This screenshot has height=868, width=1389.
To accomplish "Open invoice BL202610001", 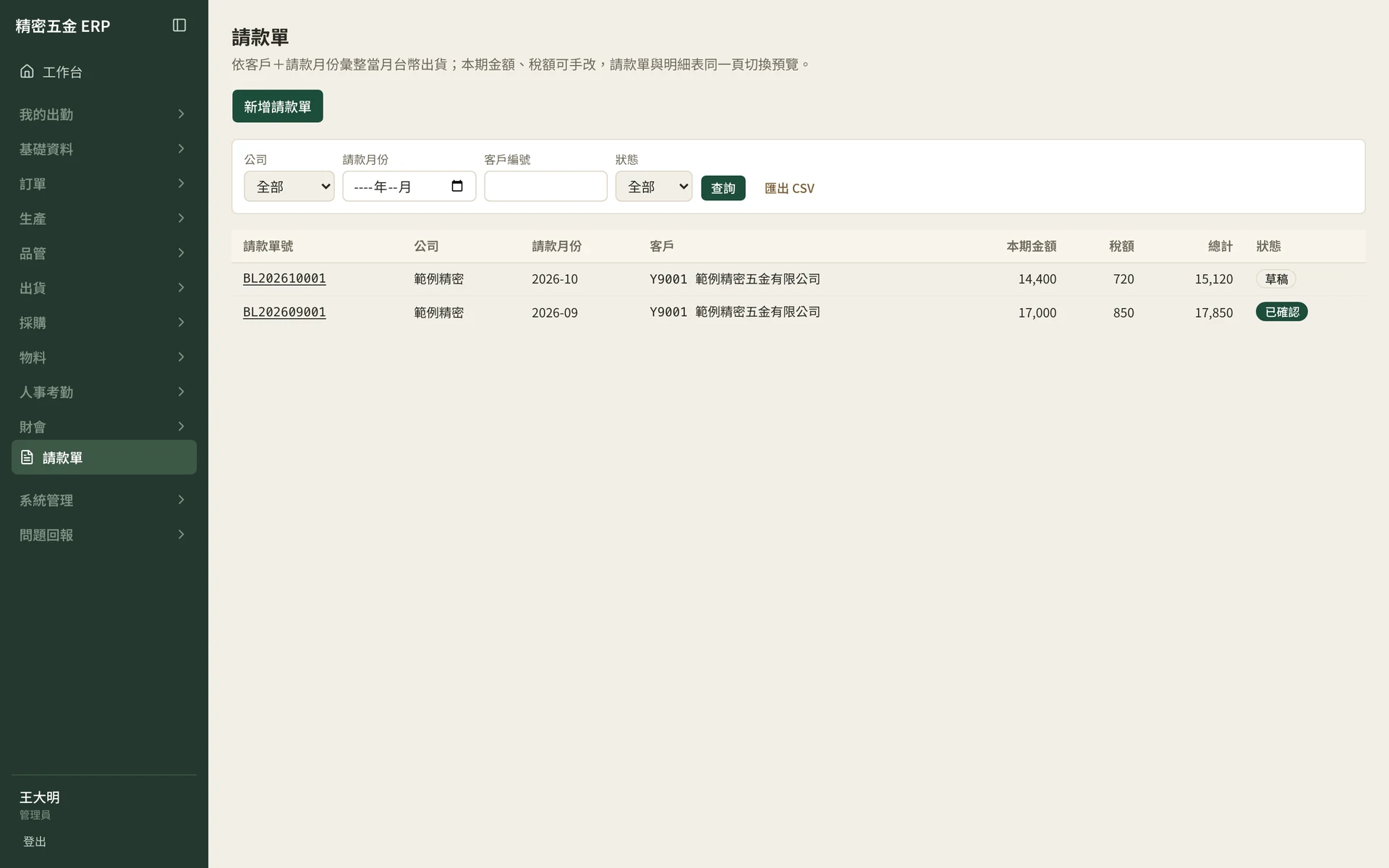I will (x=284, y=278).
